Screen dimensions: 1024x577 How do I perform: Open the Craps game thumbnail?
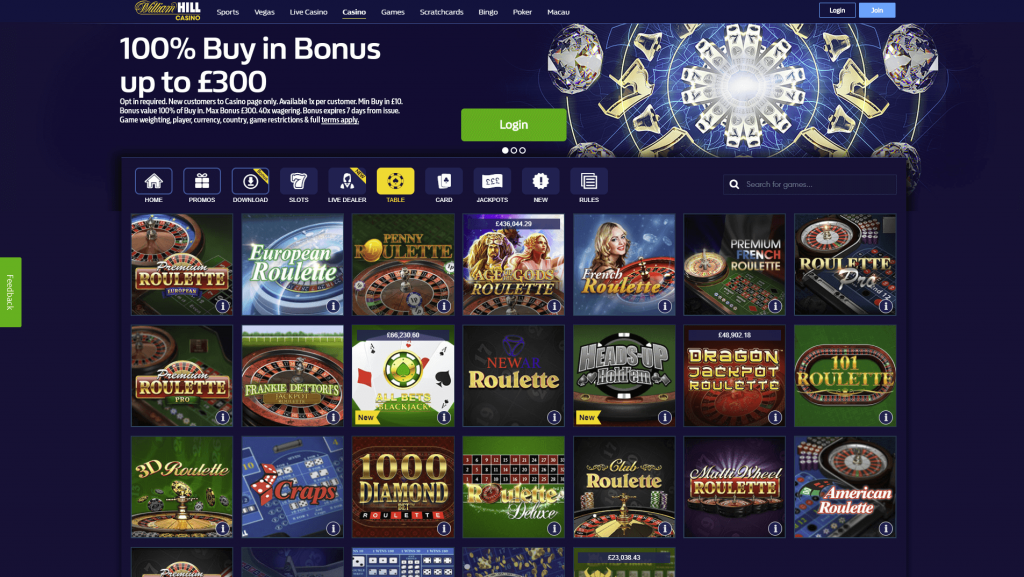coord(293,487)
